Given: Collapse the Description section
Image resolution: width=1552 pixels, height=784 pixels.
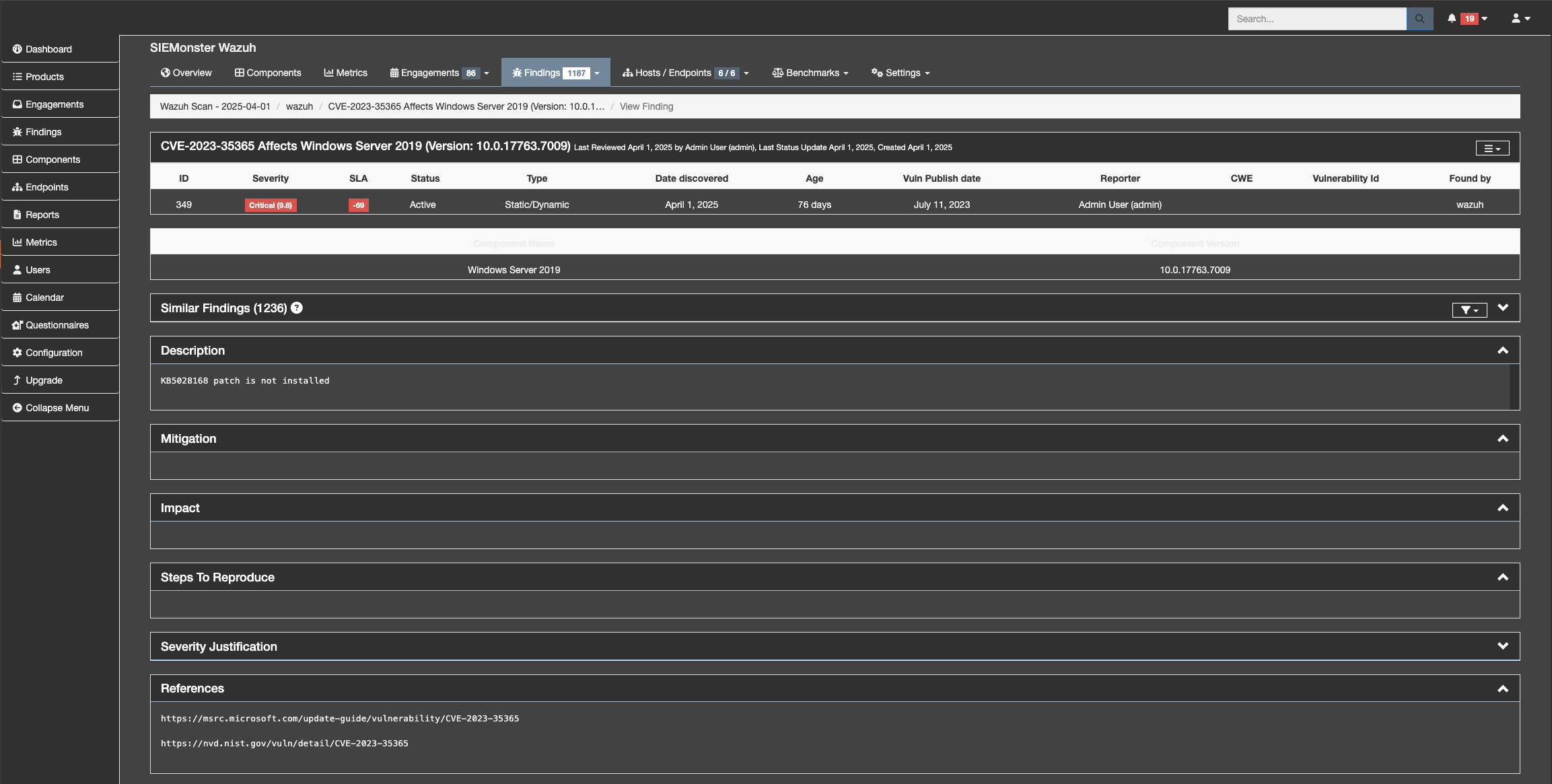Looking at the screenshot, I should [1502, 351].
